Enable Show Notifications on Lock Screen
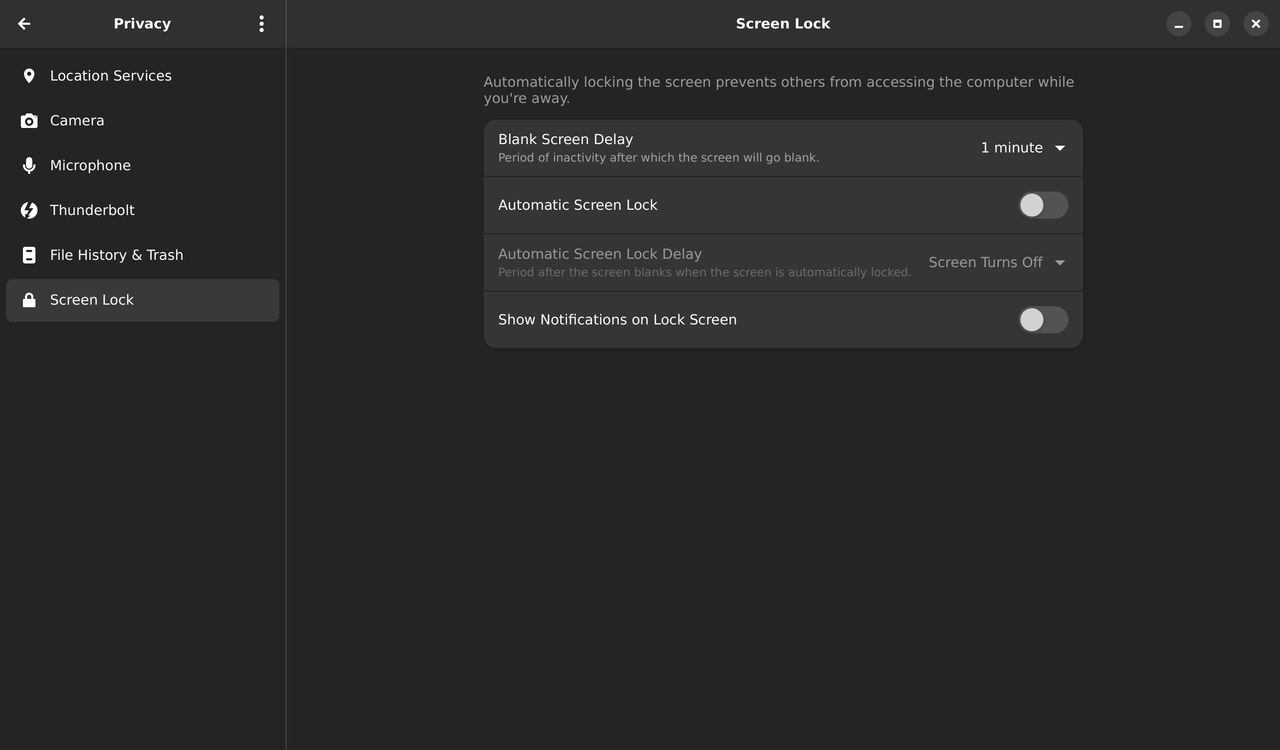Image resolution: width=1280 pixels, height=750 pixels. pos(1042,319)
